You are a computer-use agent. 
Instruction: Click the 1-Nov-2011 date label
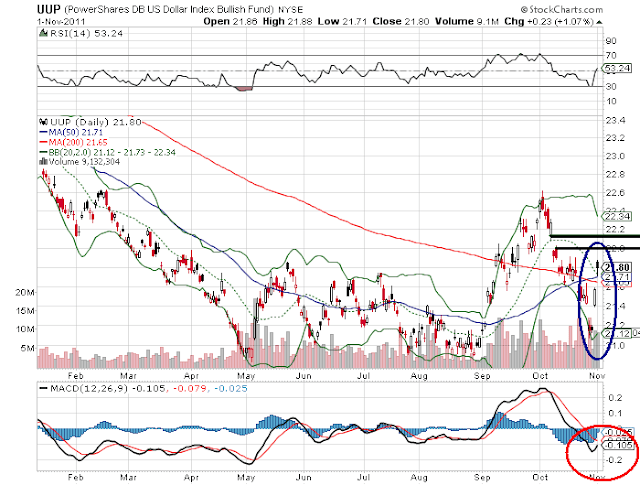(61, 22)
